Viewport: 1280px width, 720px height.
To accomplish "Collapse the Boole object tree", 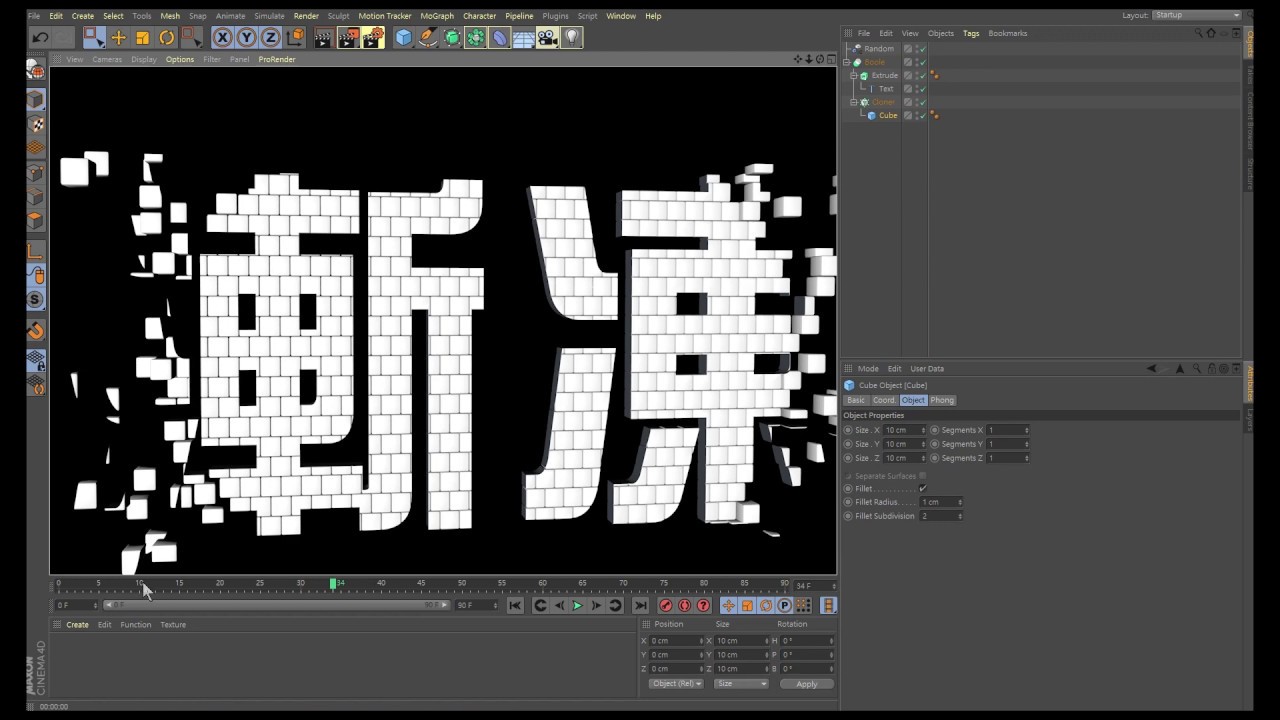I will 847,62.
